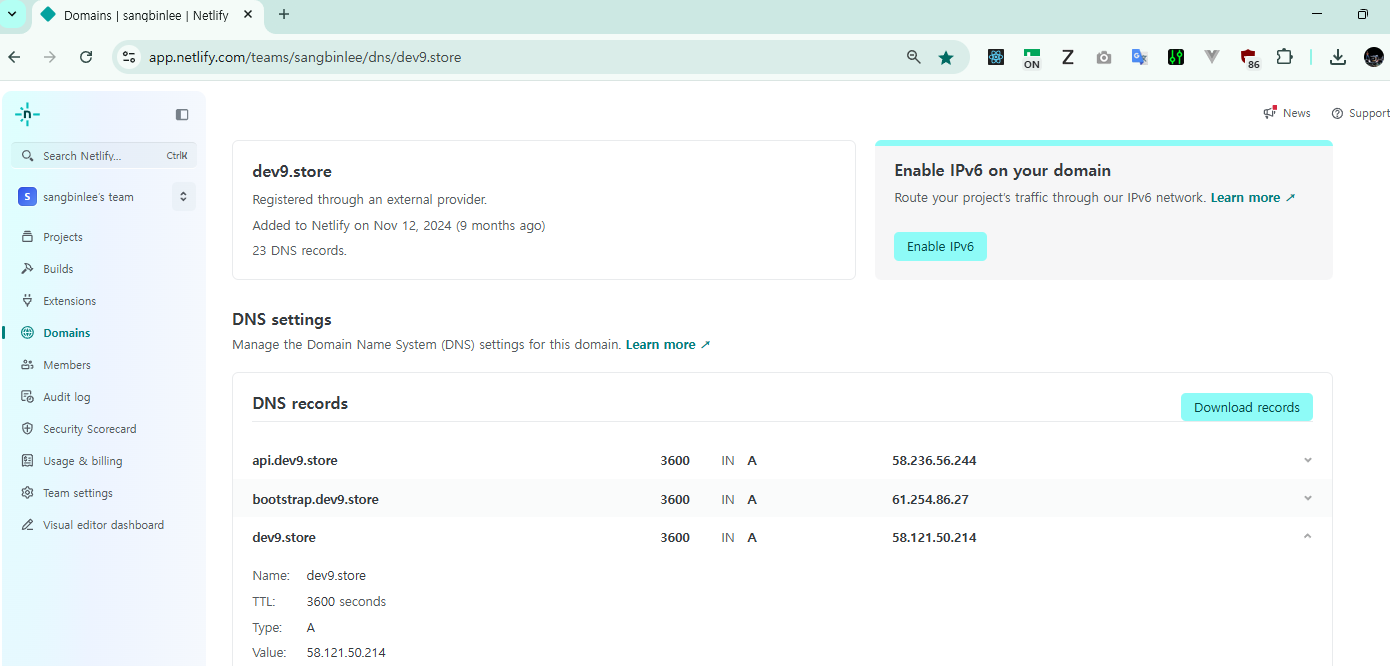Collapse the dev9.store record chevron

[x=1308, y=536]
